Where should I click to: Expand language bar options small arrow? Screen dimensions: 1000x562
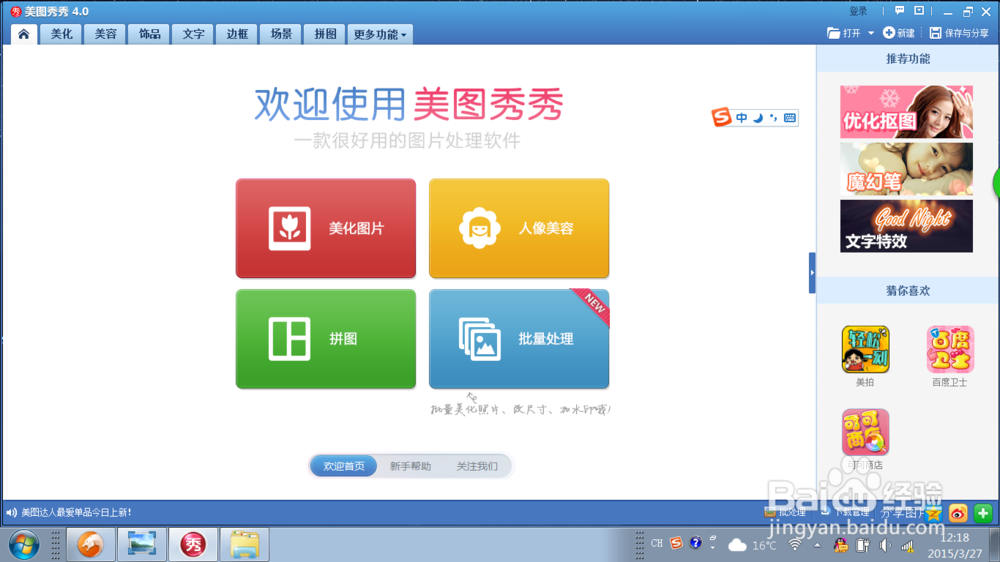click(x=713, y=546)
